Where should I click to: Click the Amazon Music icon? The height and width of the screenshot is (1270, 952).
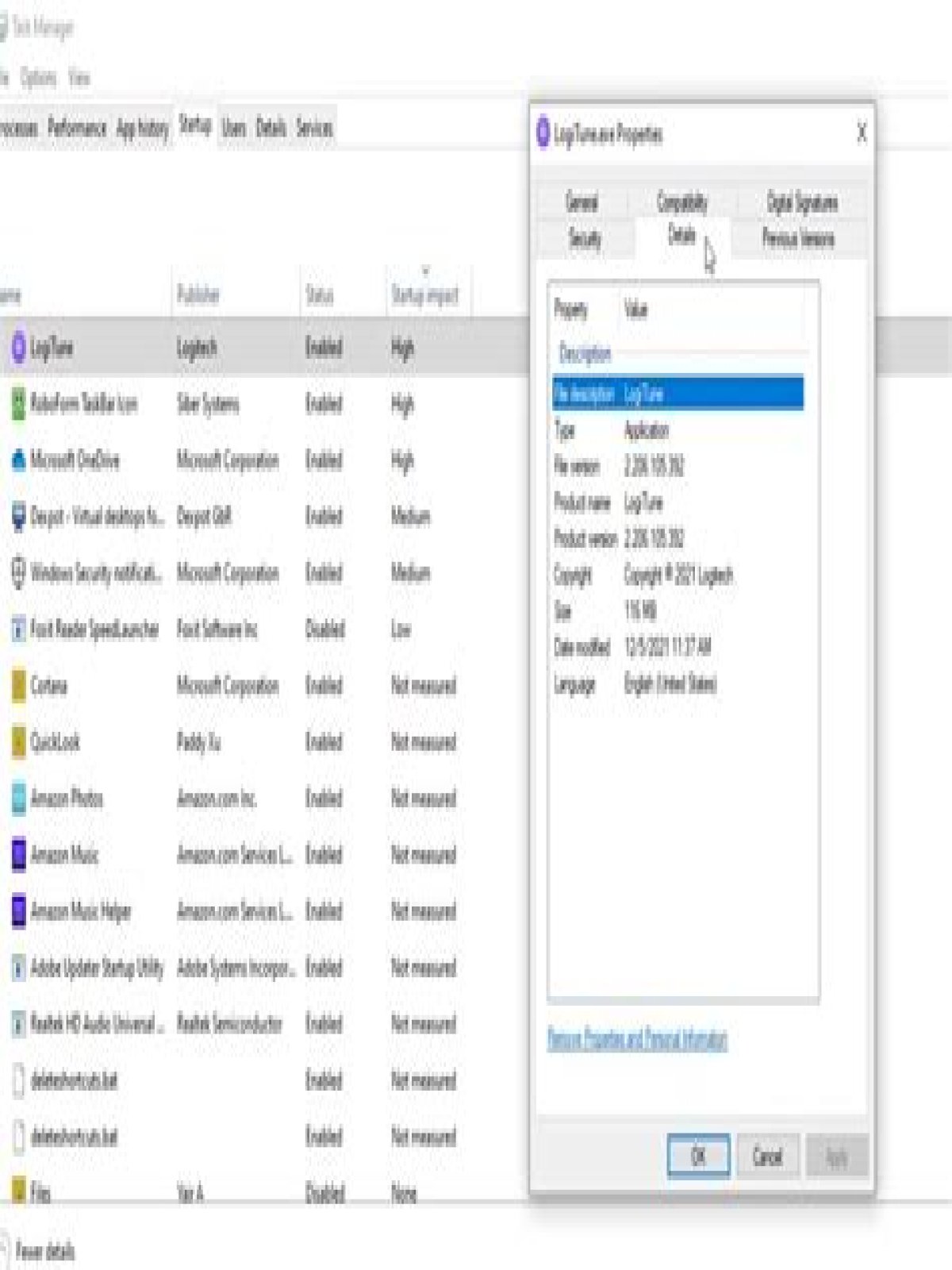tap(18, 855)
